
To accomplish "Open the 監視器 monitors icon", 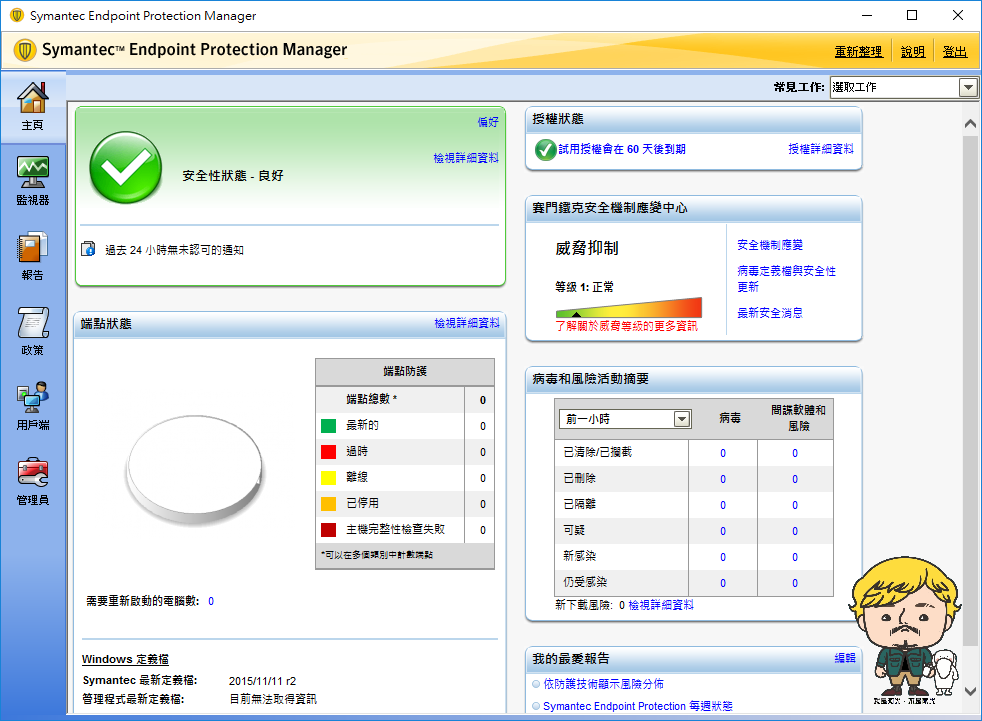I will coord(33,181).
